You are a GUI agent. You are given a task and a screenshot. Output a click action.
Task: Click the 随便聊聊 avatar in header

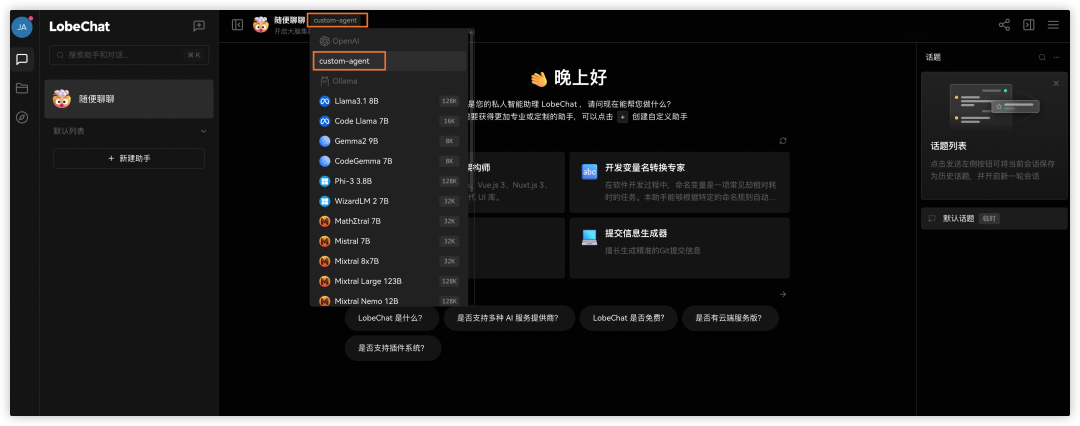[x=260, y=26]
